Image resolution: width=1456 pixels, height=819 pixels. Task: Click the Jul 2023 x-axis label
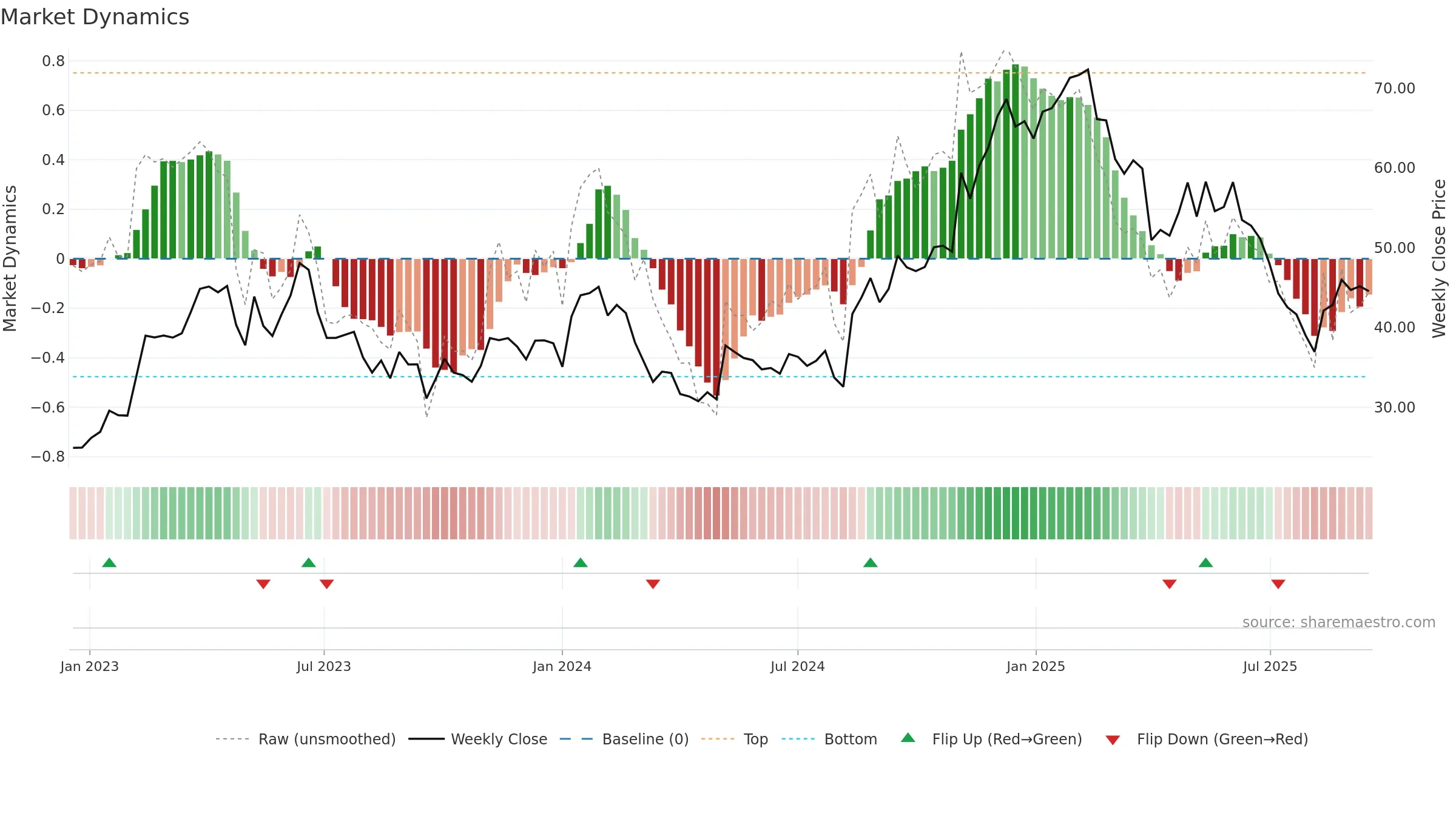point(324,666)
